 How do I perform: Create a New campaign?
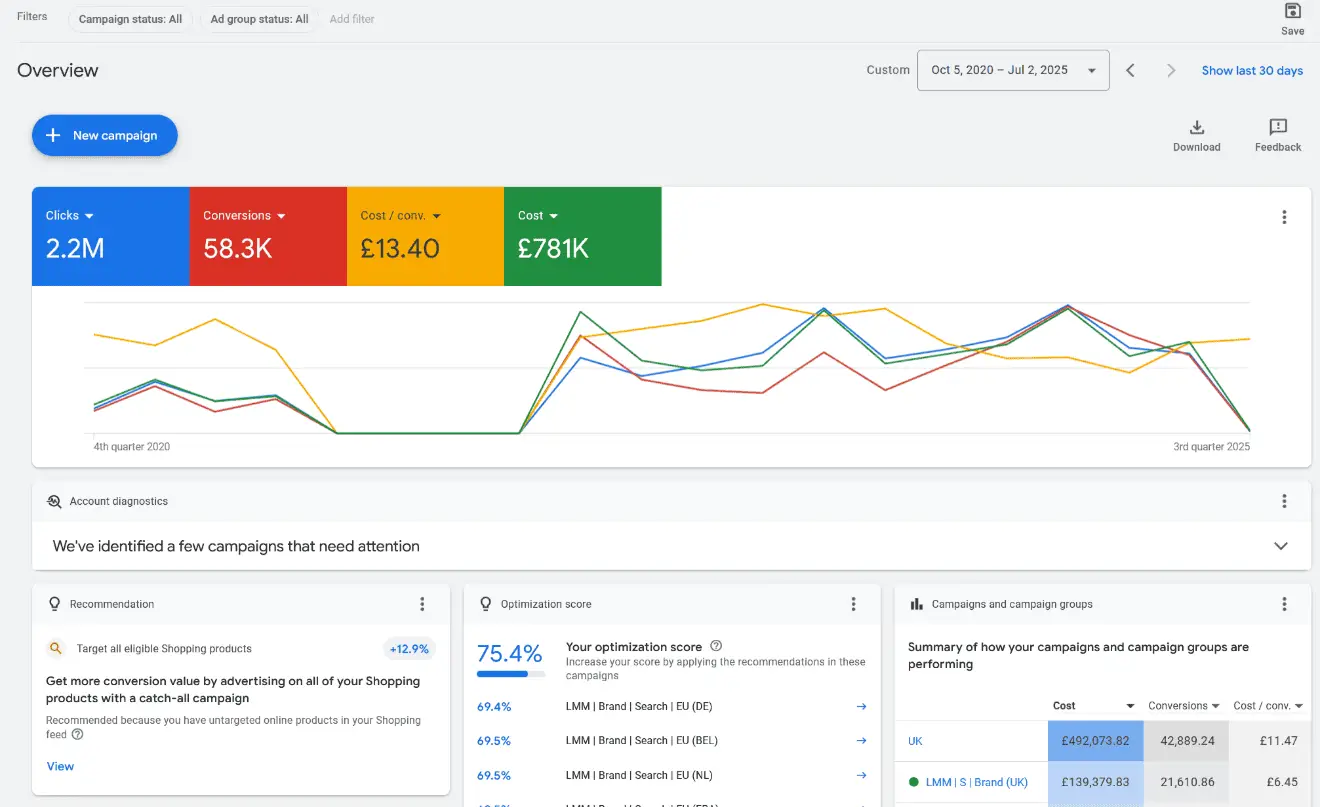[104, 135]
